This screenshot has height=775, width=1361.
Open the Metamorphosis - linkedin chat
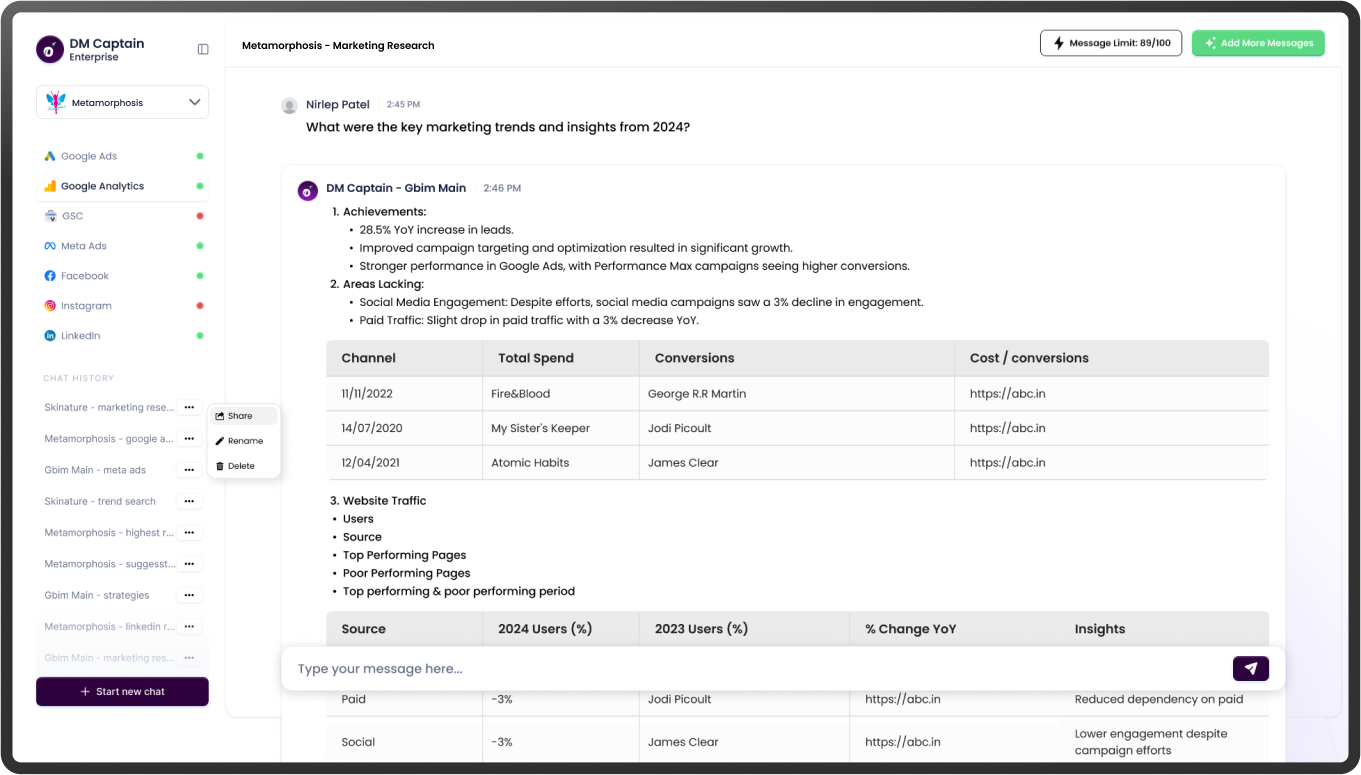109,627
